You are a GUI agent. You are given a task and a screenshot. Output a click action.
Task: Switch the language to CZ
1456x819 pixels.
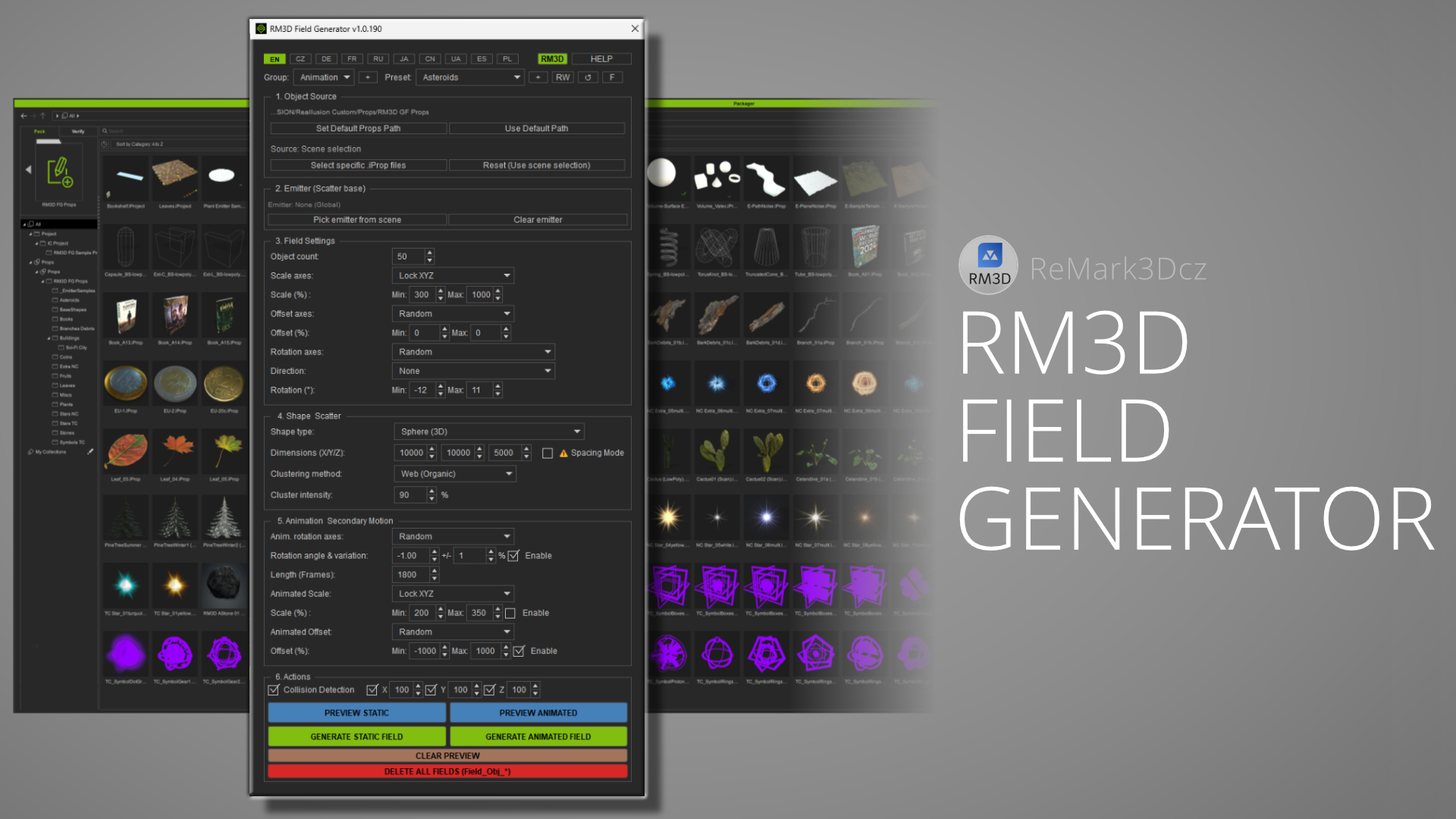point(300,59)
